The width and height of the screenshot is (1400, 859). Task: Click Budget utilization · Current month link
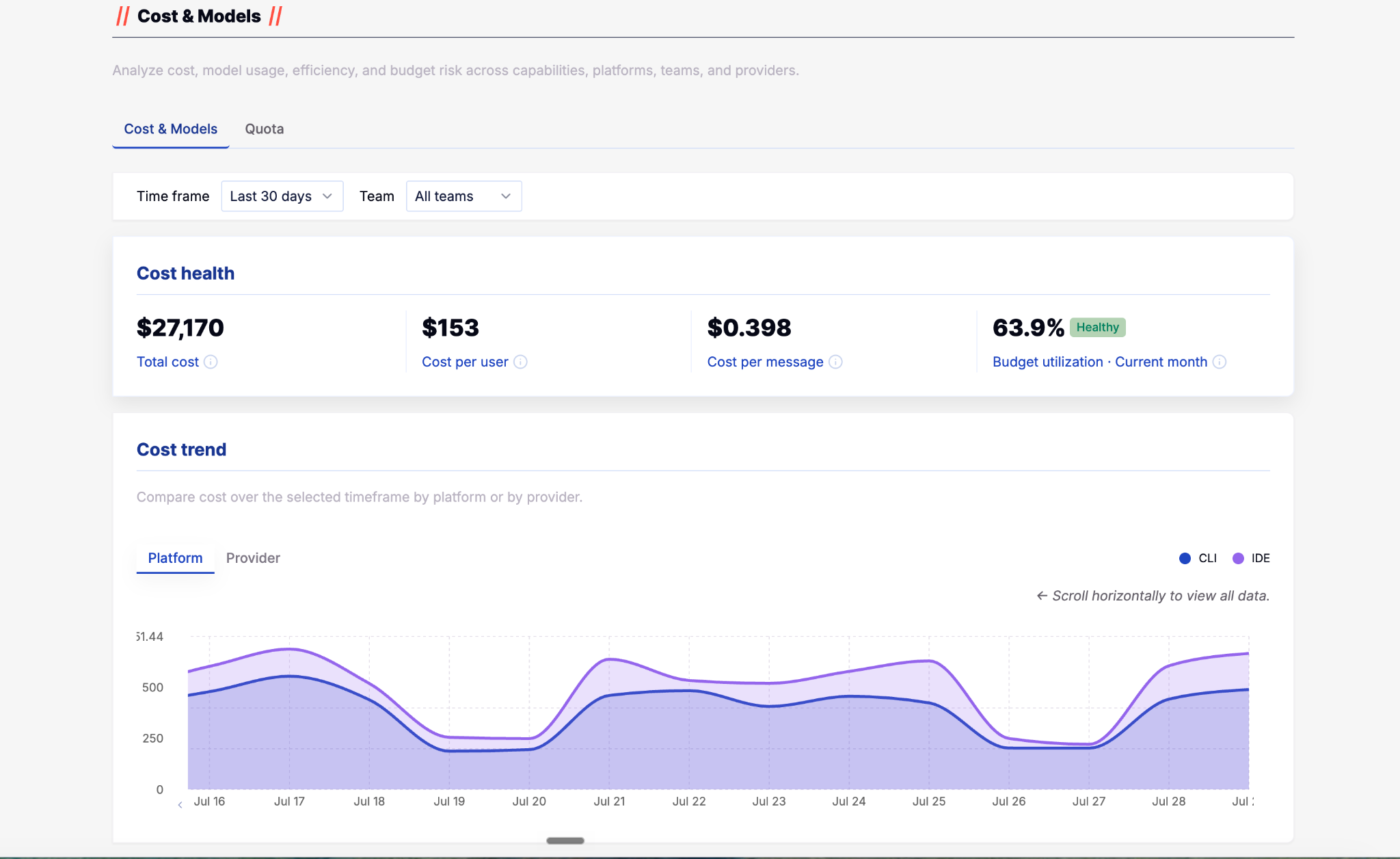coord(1100,362)
